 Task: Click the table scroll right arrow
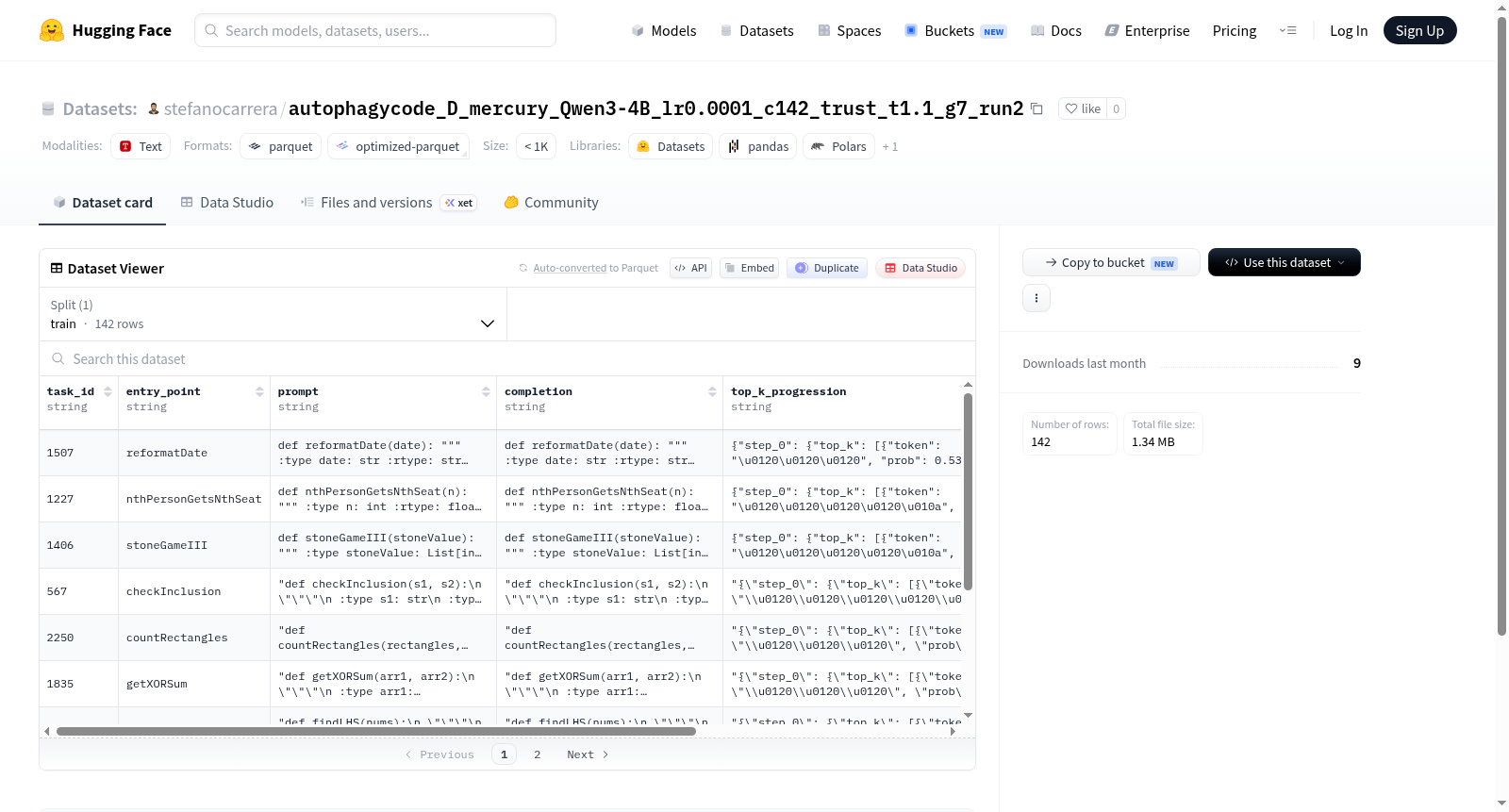953,731
